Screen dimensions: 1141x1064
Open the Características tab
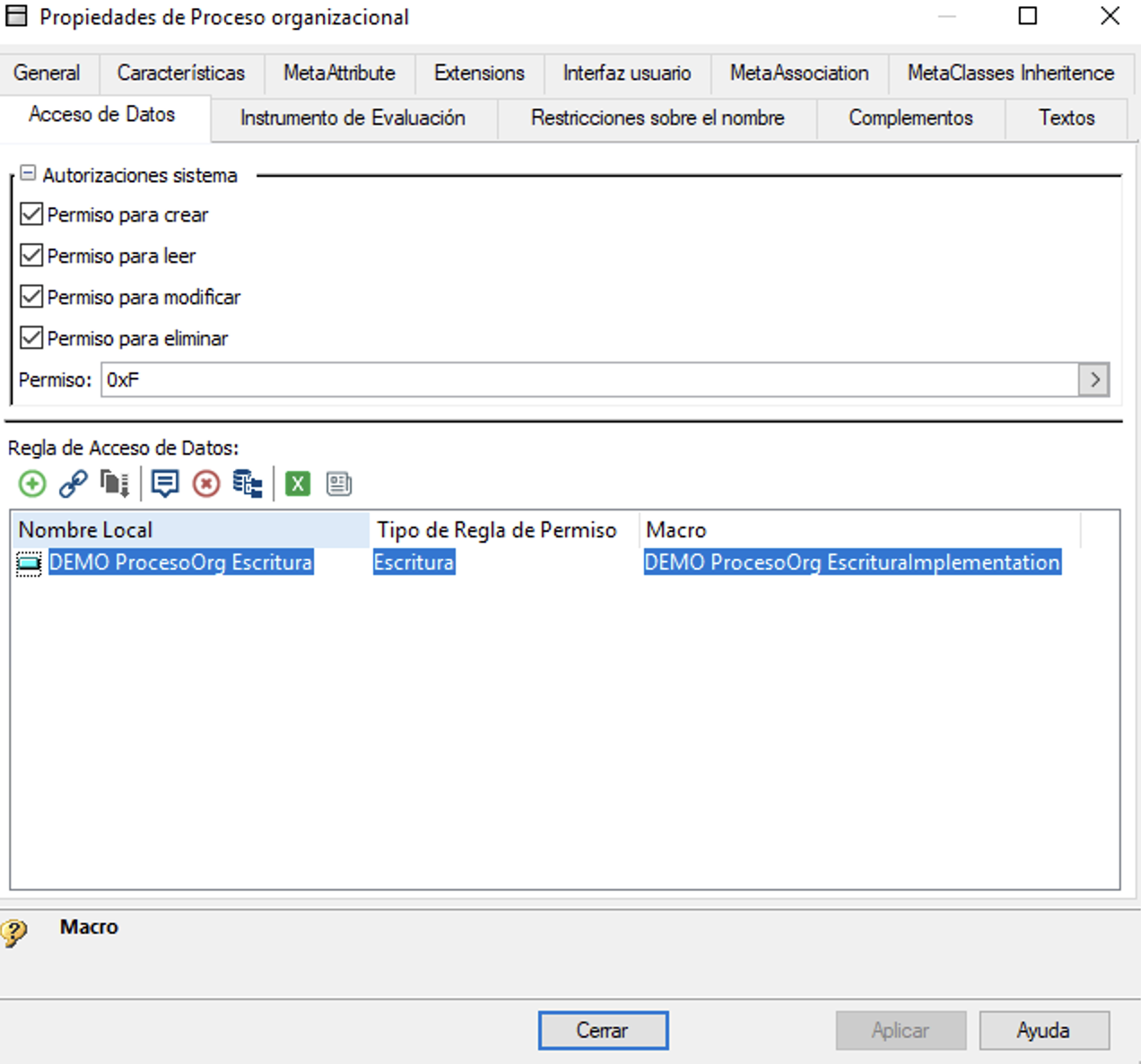181,74
